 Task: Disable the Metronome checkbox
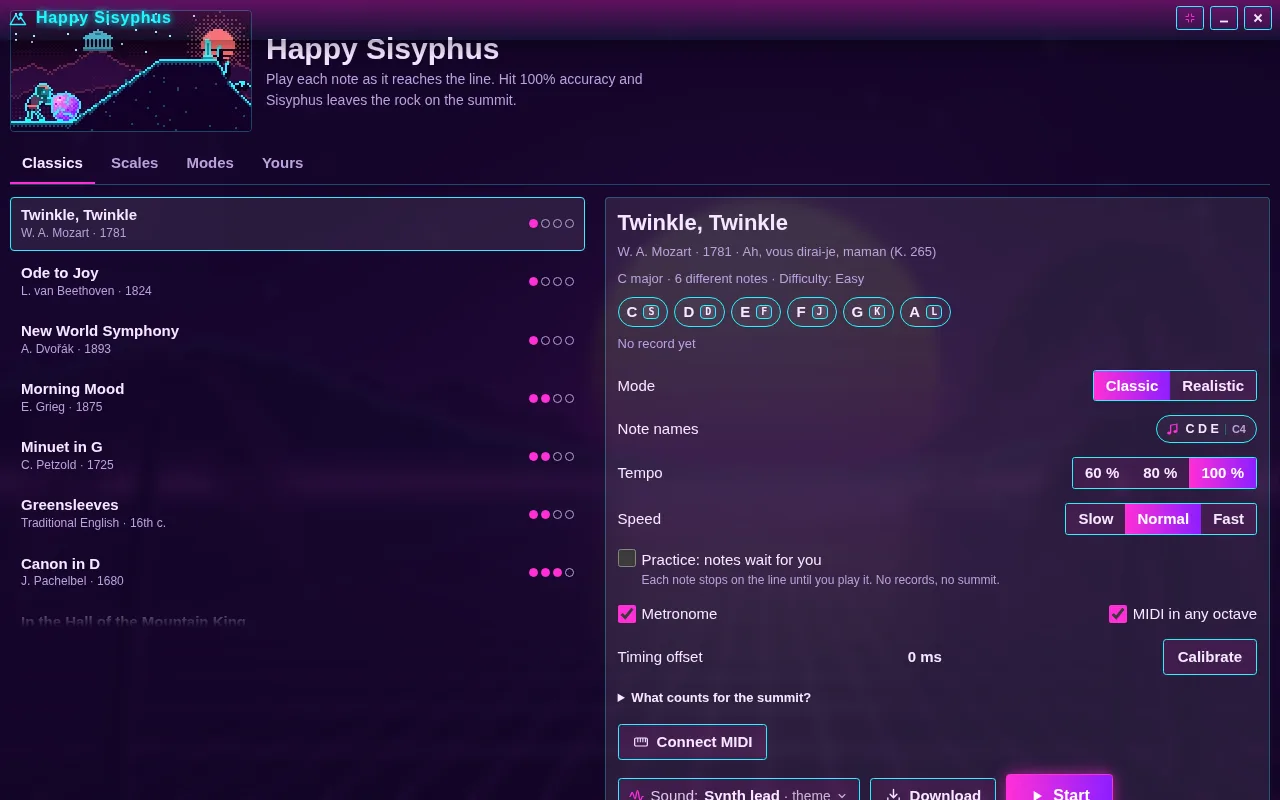[x=627, y=614]
